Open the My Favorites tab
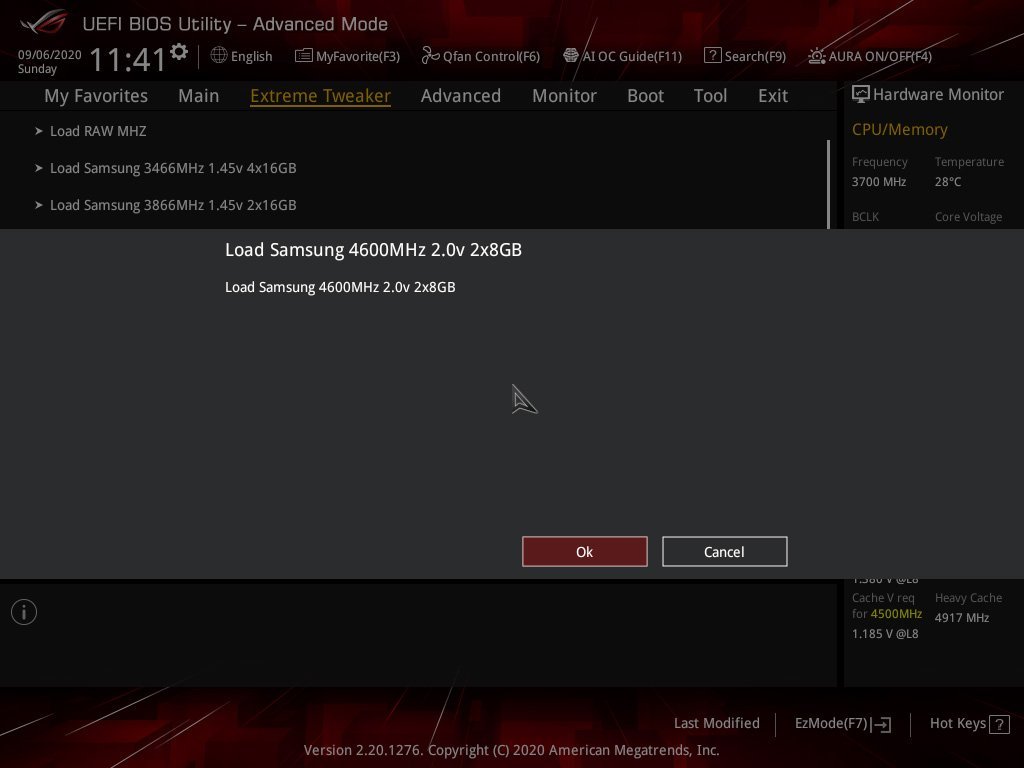 [96, 96]
